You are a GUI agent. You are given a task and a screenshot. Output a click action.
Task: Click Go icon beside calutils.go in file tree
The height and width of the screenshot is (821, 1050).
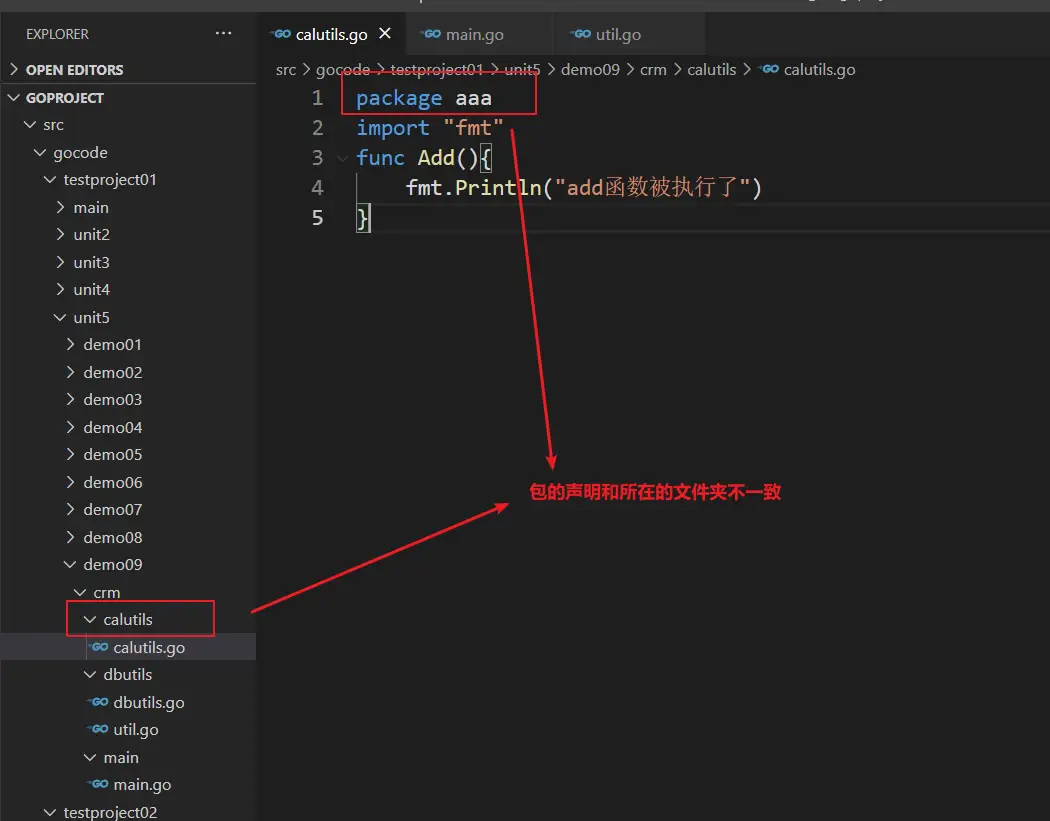pos(98,648)
